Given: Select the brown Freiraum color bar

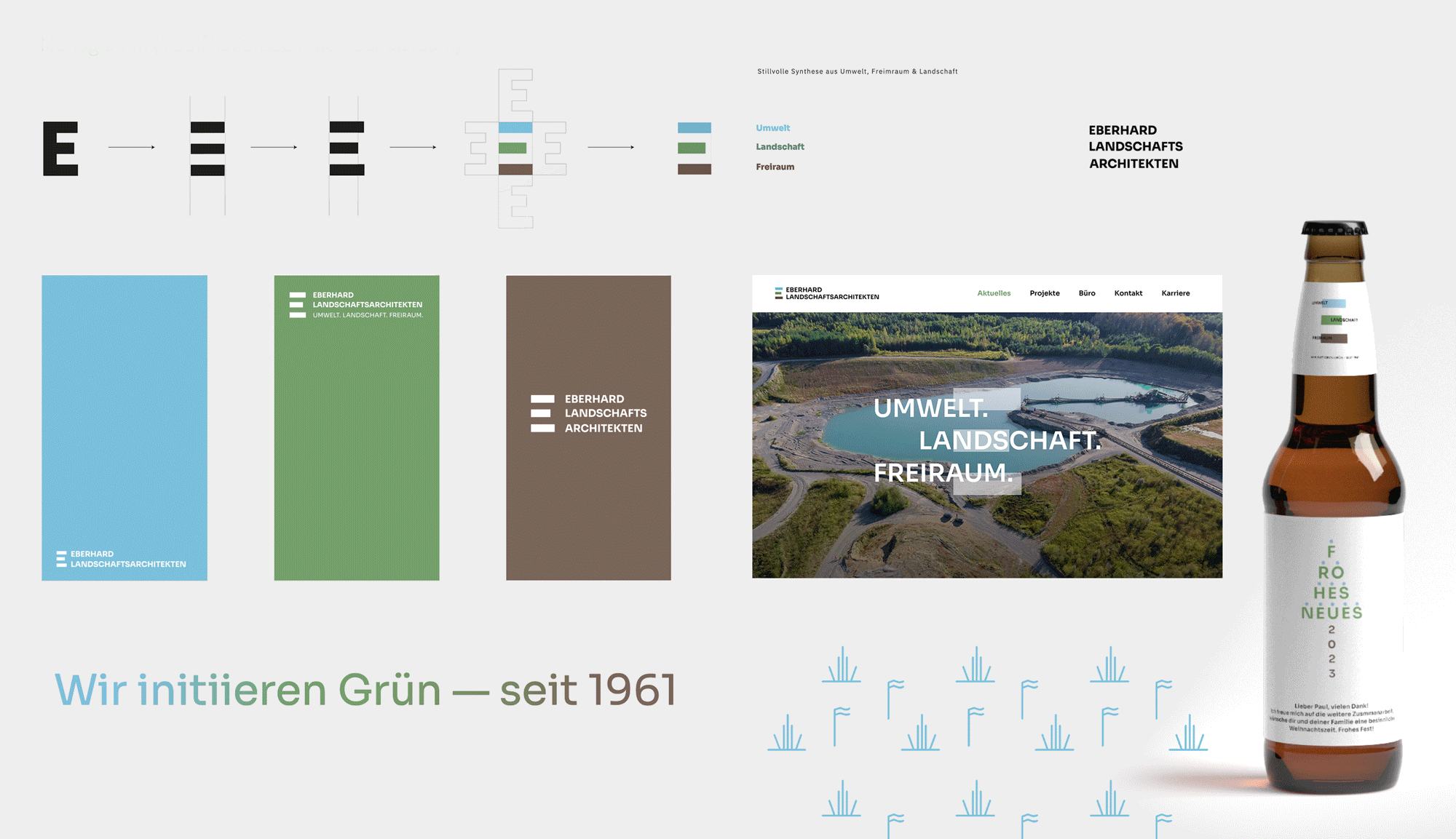Looking at the screenshot, I should (x=694, y=169).
